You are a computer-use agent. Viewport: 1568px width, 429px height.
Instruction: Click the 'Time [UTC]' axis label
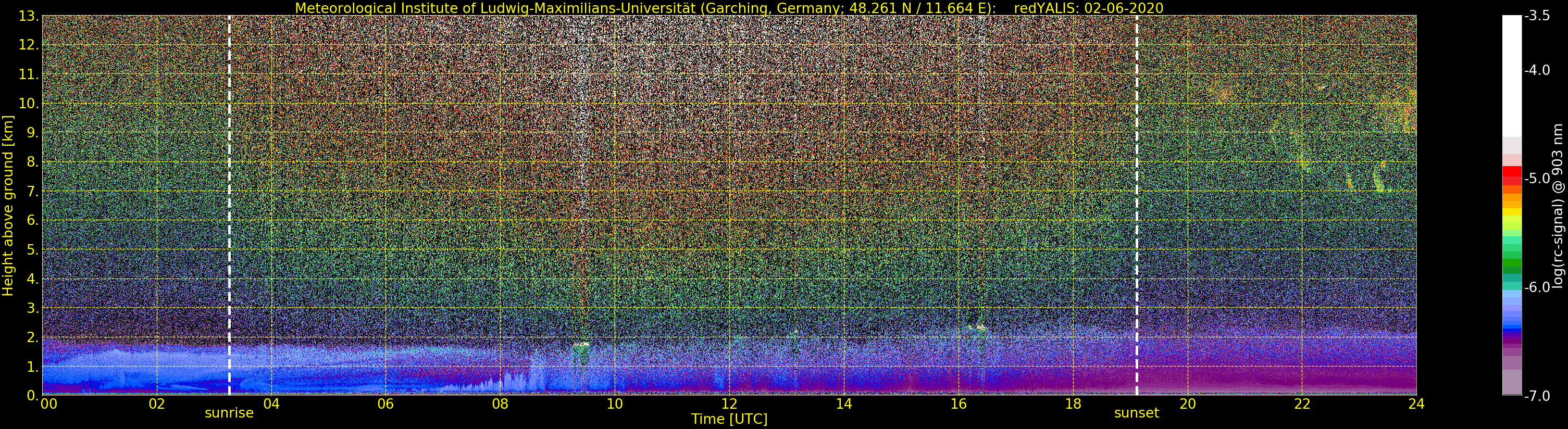click(729, 419)
